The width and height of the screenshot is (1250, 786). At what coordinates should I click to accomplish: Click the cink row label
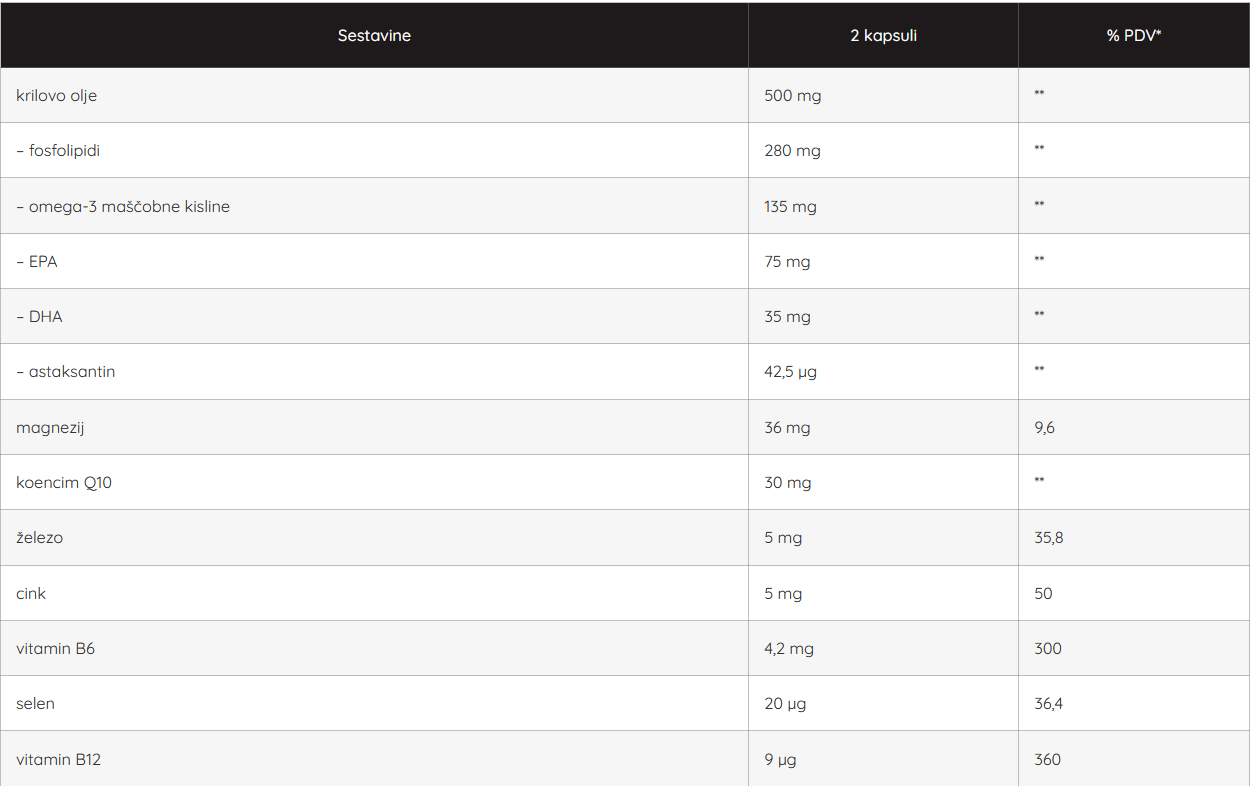tap(31, 594)
